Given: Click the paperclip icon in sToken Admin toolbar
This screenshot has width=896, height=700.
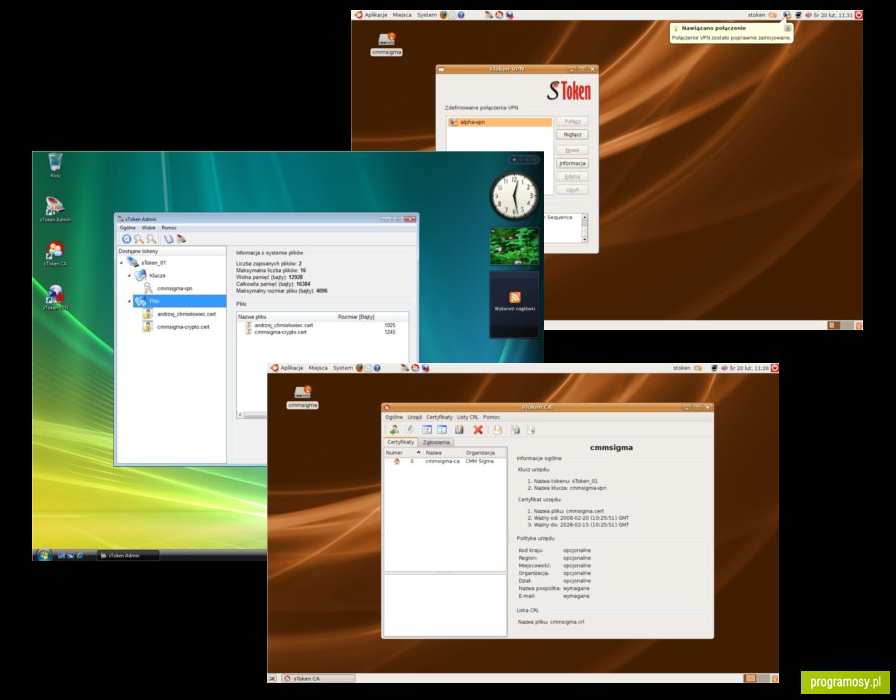Looking at the screenshot, I should (169, 239).
